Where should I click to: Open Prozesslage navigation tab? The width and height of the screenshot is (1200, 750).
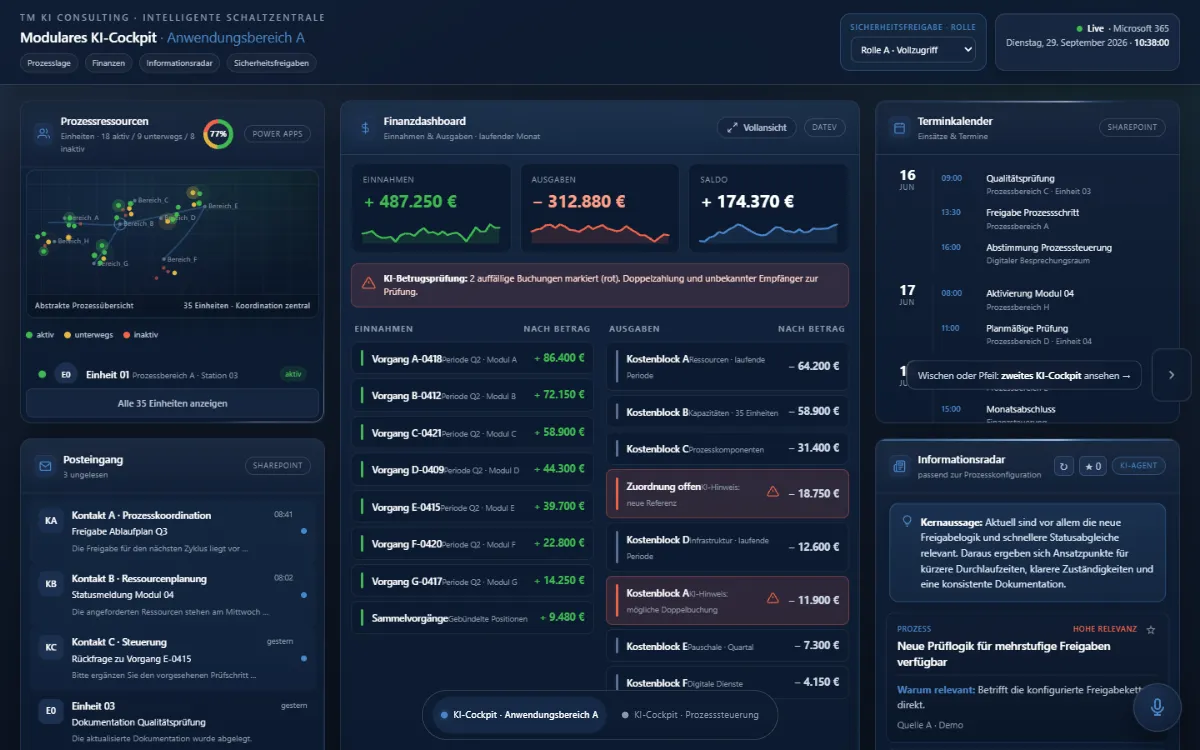click(48, 63)
